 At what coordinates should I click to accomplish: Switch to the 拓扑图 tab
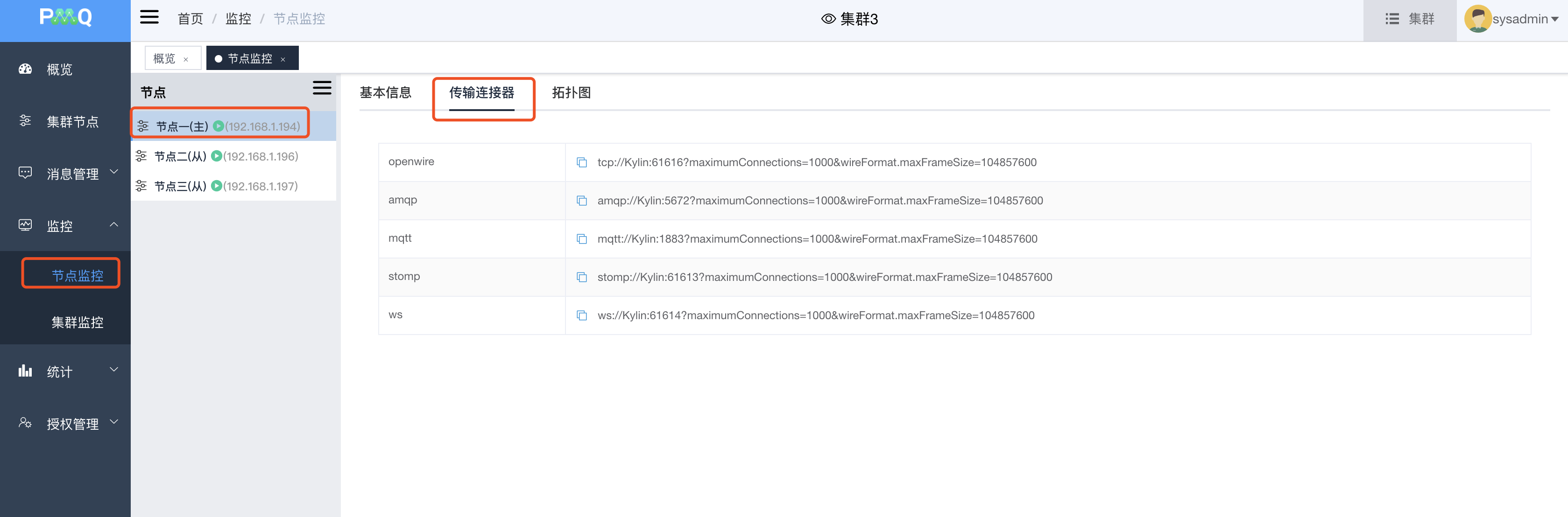coord(571,92)
